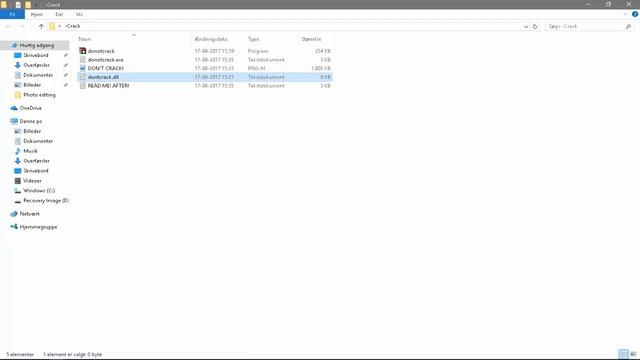
Task: Sort files by Navn column
Action: pos(85,39)
